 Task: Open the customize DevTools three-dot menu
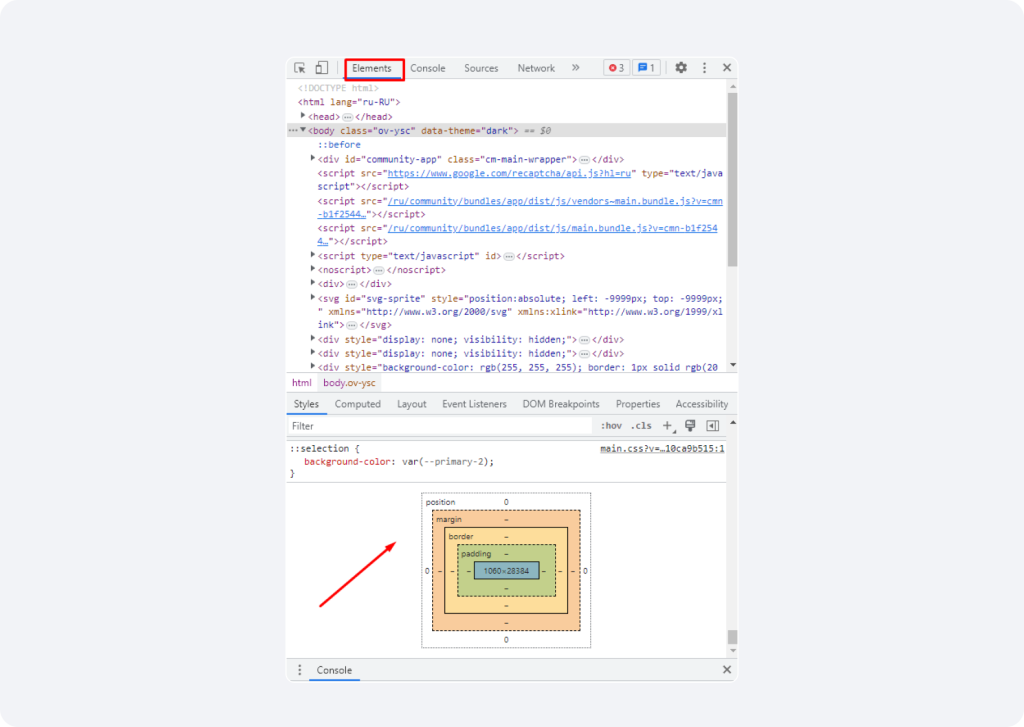tap(704, 68)
